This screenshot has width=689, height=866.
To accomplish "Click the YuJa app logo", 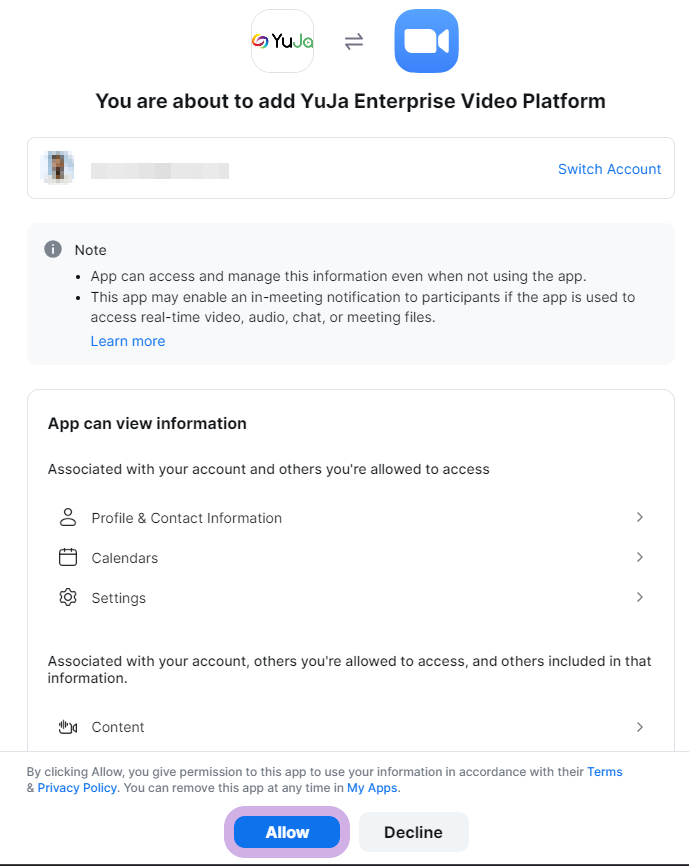I will [x=283, y=41].
